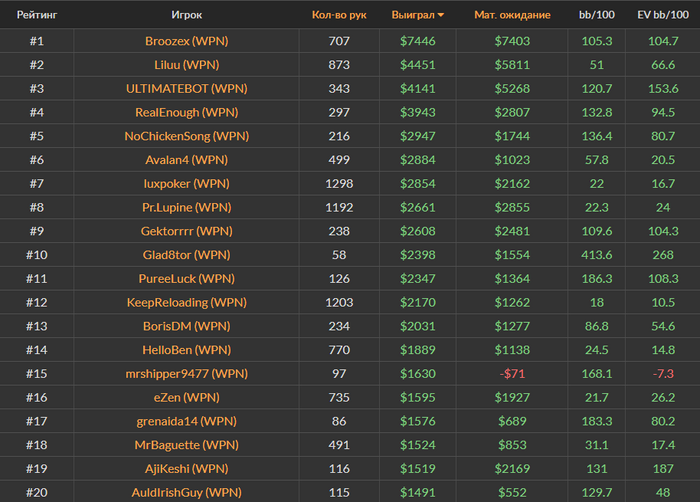Sort by EV bb/100 column header
The height and width of the screenshot is (502, 700).
click(x=662, y=15)
